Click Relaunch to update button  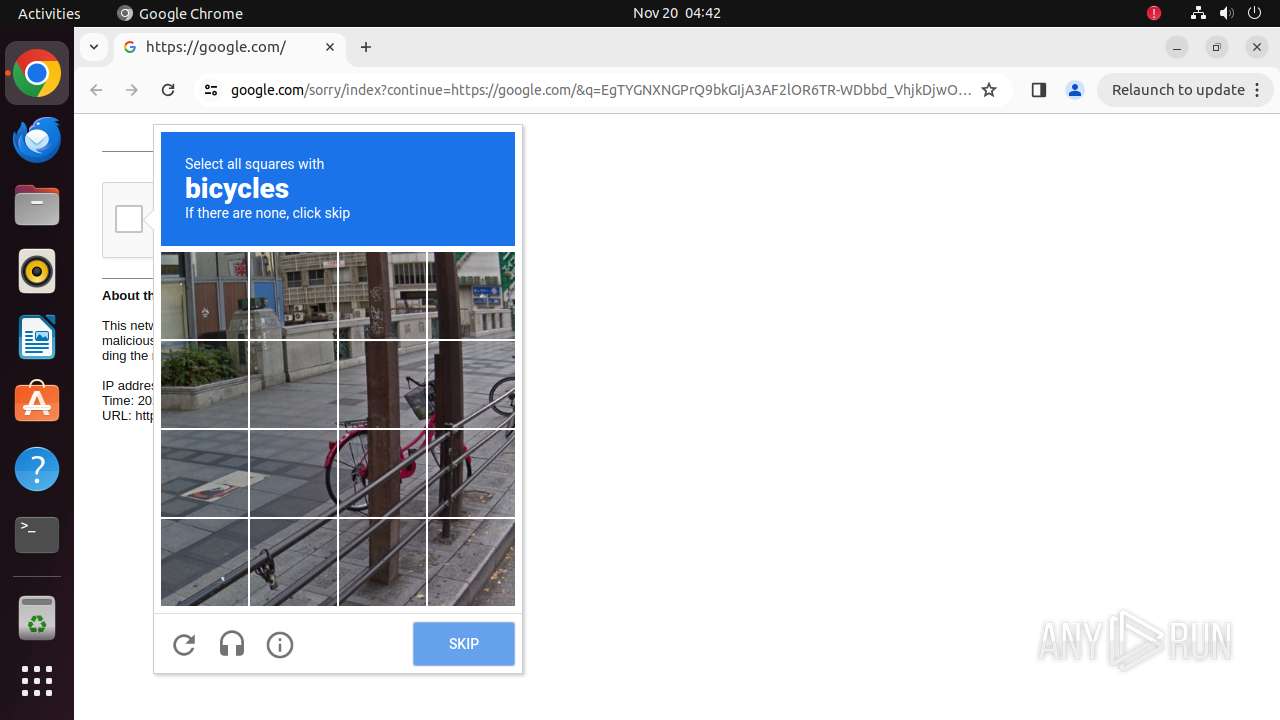1178,90
